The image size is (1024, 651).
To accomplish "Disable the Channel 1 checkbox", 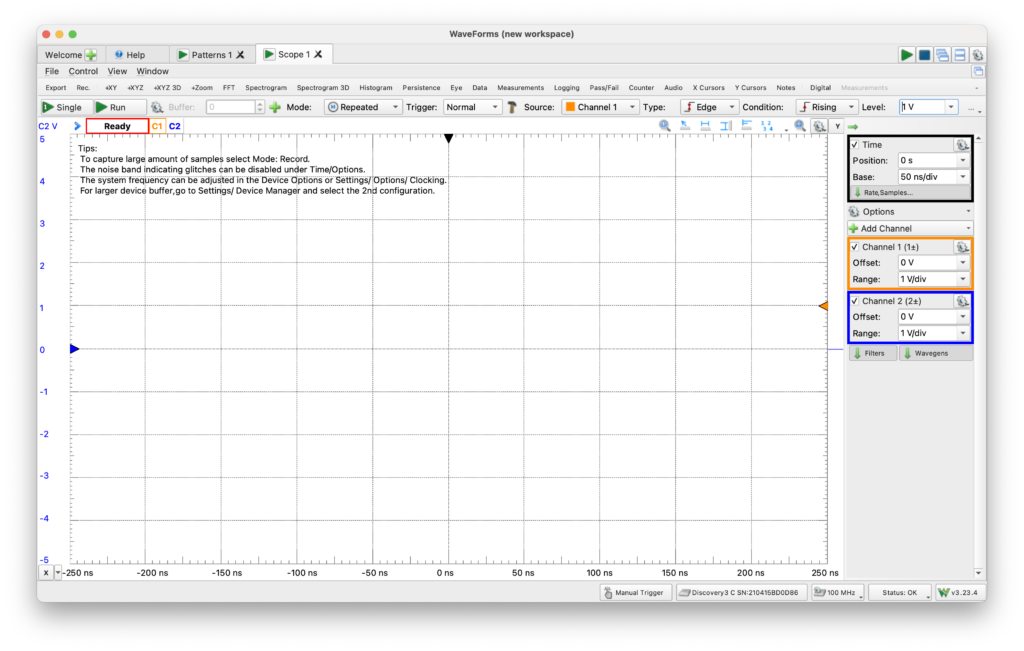I will (855, 246).
